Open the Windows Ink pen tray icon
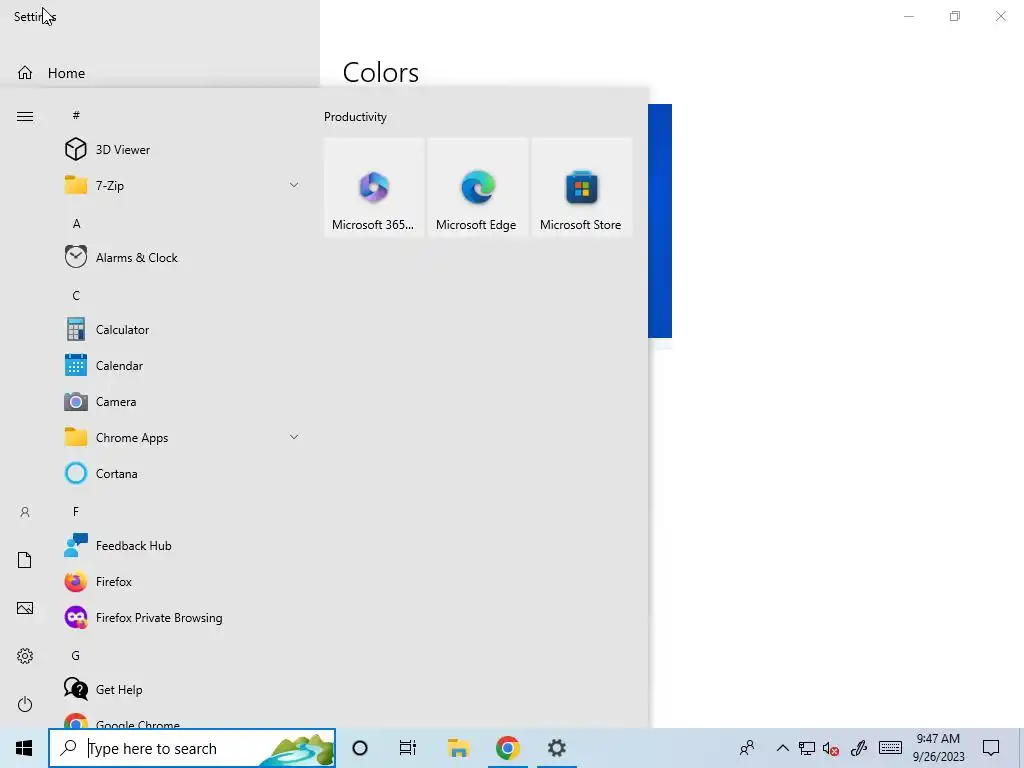1024x768 pixels. pos(859,748)
